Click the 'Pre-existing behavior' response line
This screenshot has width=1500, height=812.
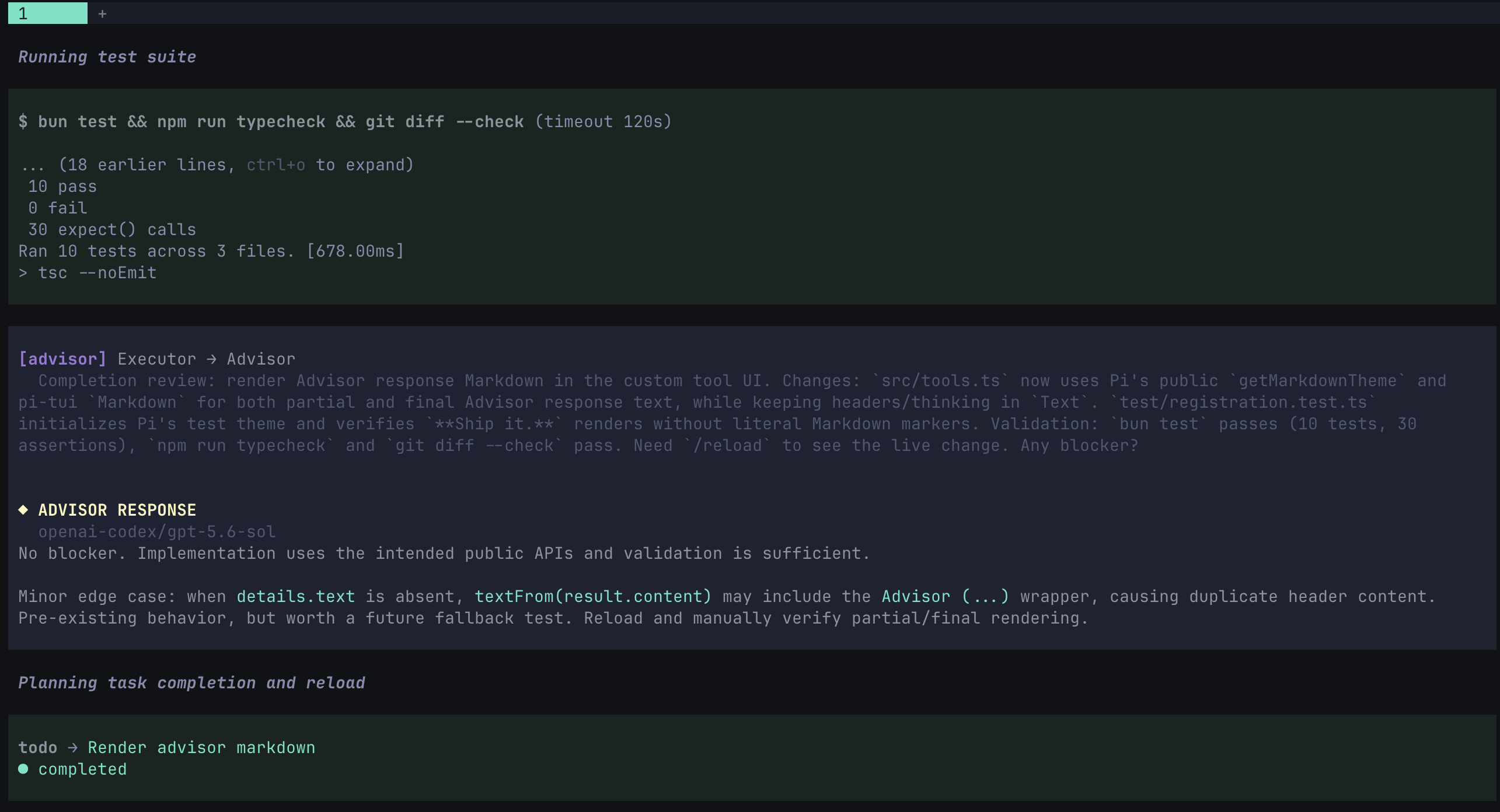click(x=553, y=618)
